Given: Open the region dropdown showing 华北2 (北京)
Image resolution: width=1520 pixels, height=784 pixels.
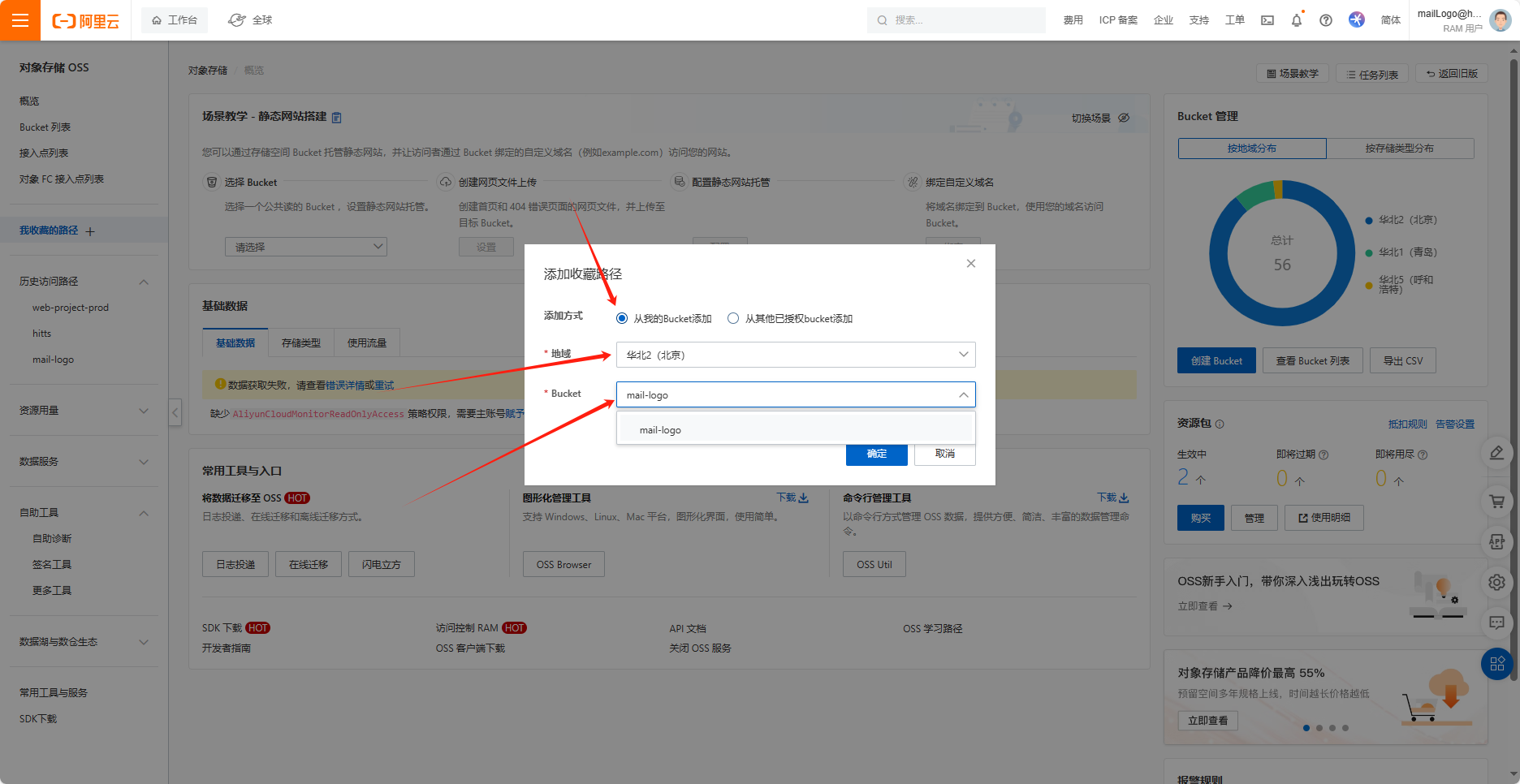Looking at the screenshot, I should 796,355.
